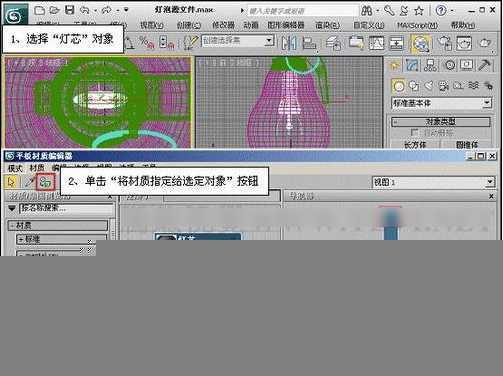Select the Shapes category icon
503x376 pixels.
(414, 86)
